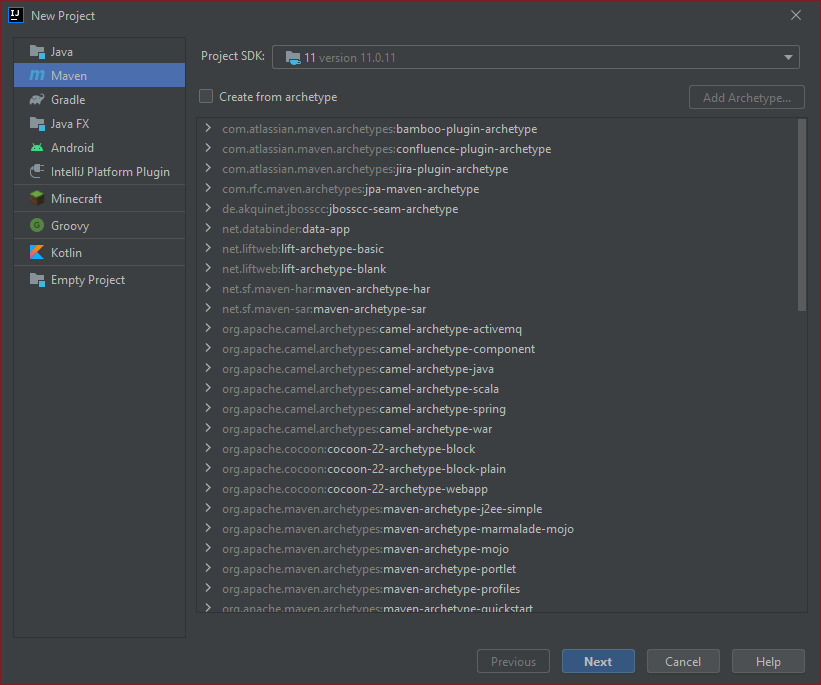821x685 pixels.
Task: Click the SDK folder icon in Project SDK field
Action: (x=293, y=58)
